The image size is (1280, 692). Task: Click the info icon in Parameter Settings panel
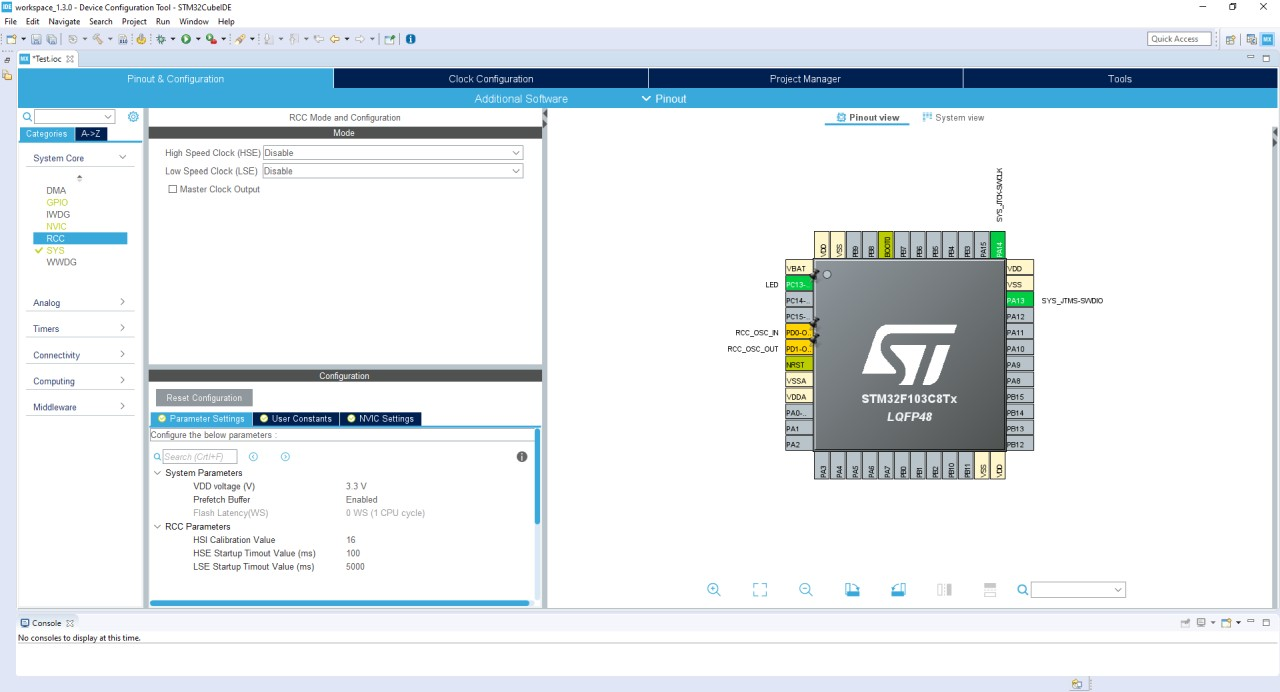tap(521, 457)
